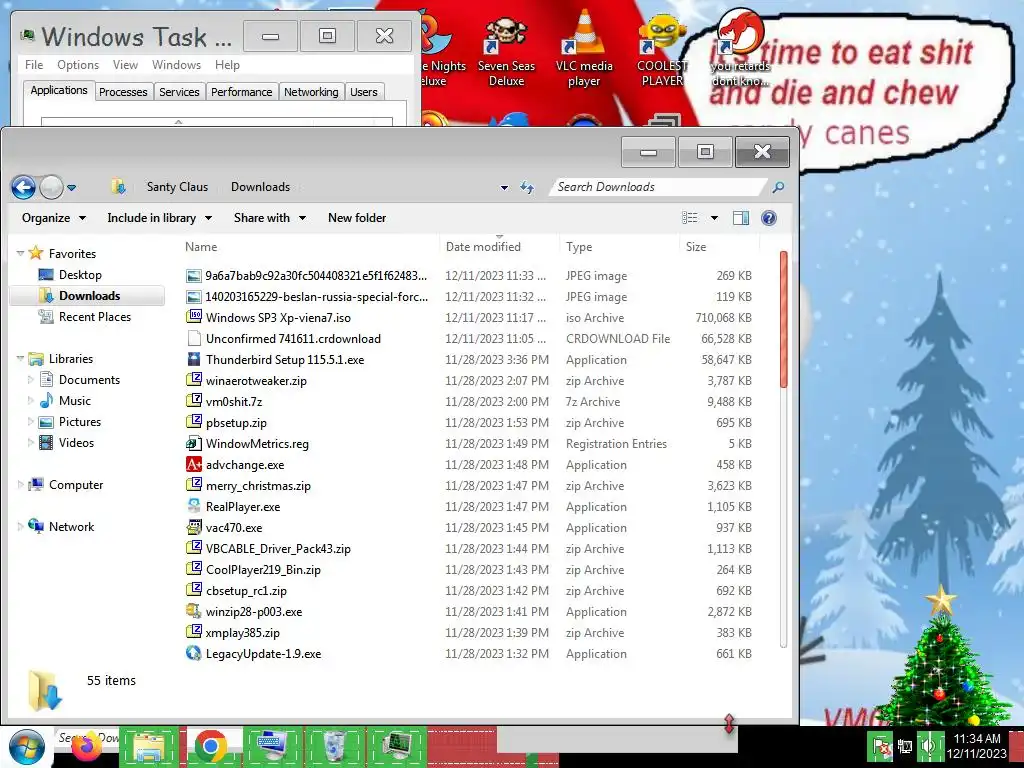Select Network in the navigation pane
The image size is (1024, 768).
click(71, 526)
